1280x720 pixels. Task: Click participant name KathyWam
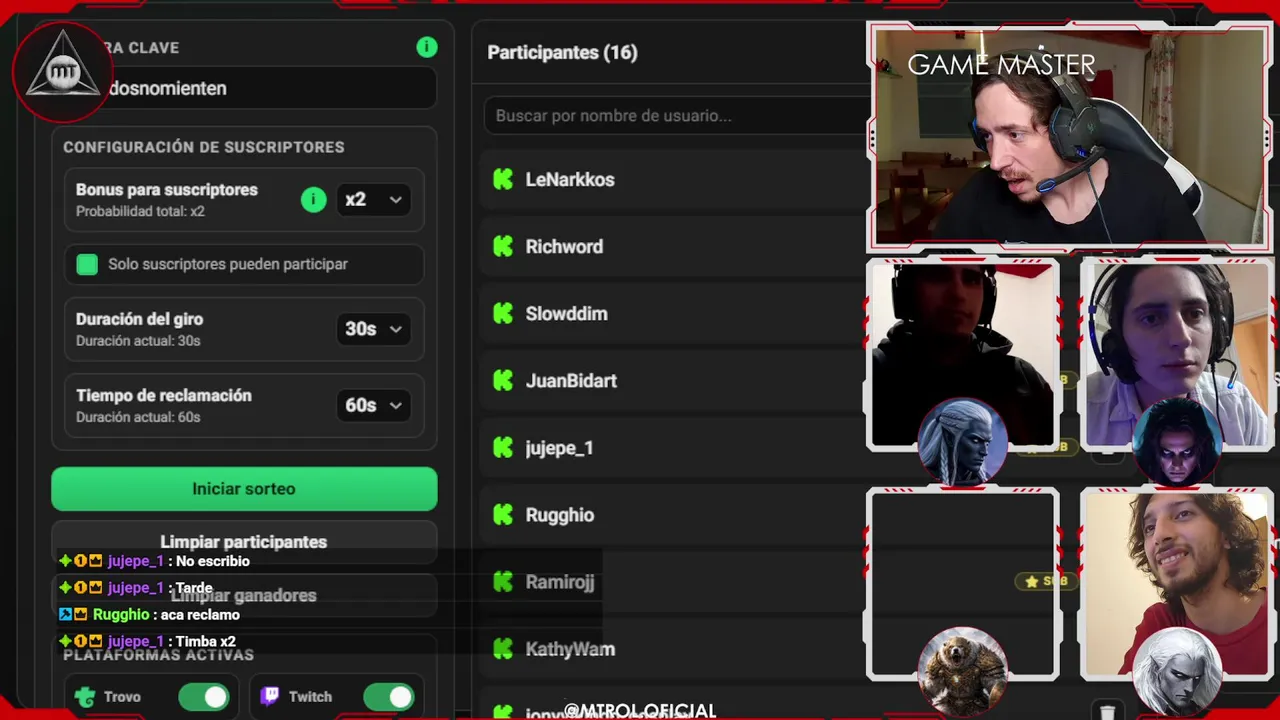[570, 649]
